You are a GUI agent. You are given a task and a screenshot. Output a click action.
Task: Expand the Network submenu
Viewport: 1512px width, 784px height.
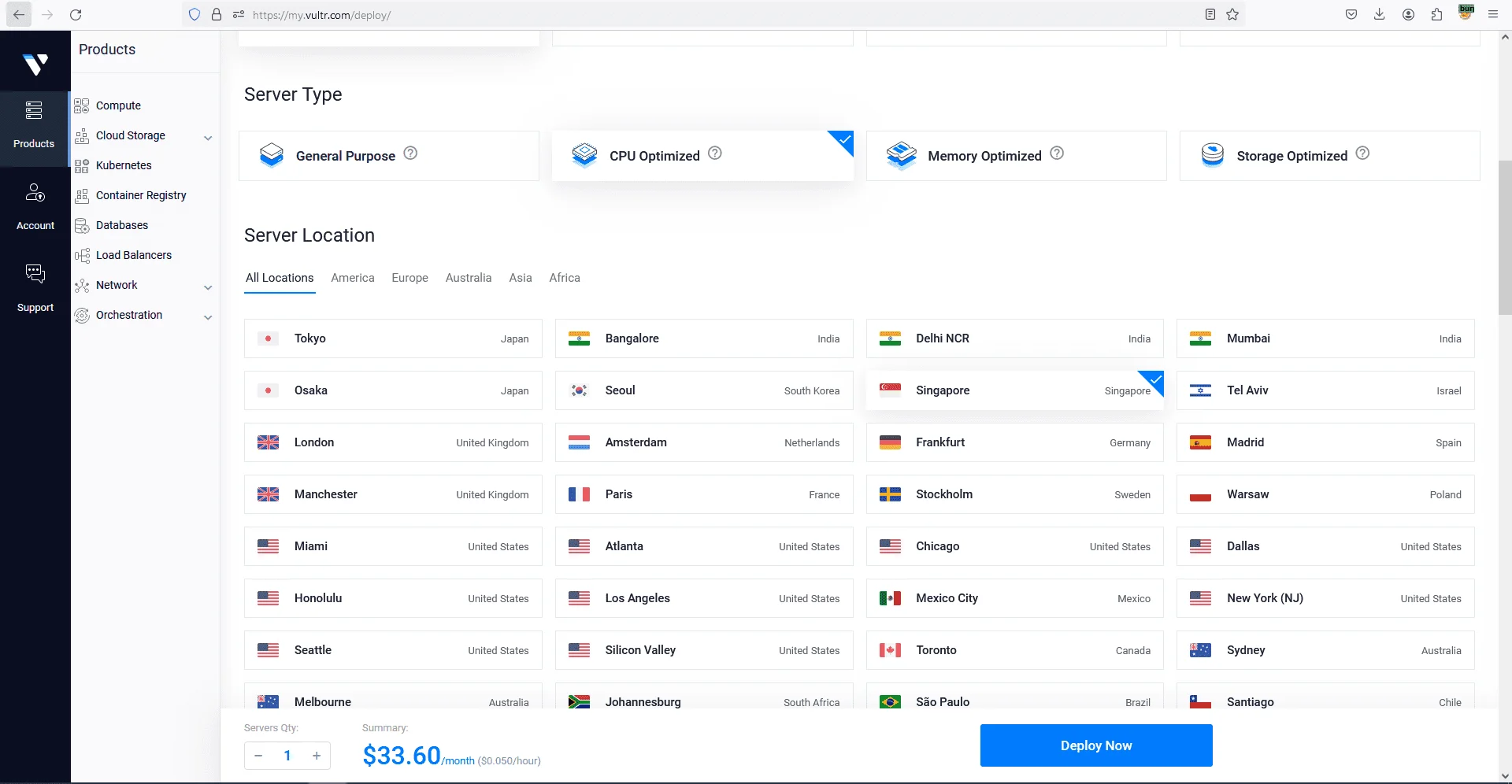(208, 287)
